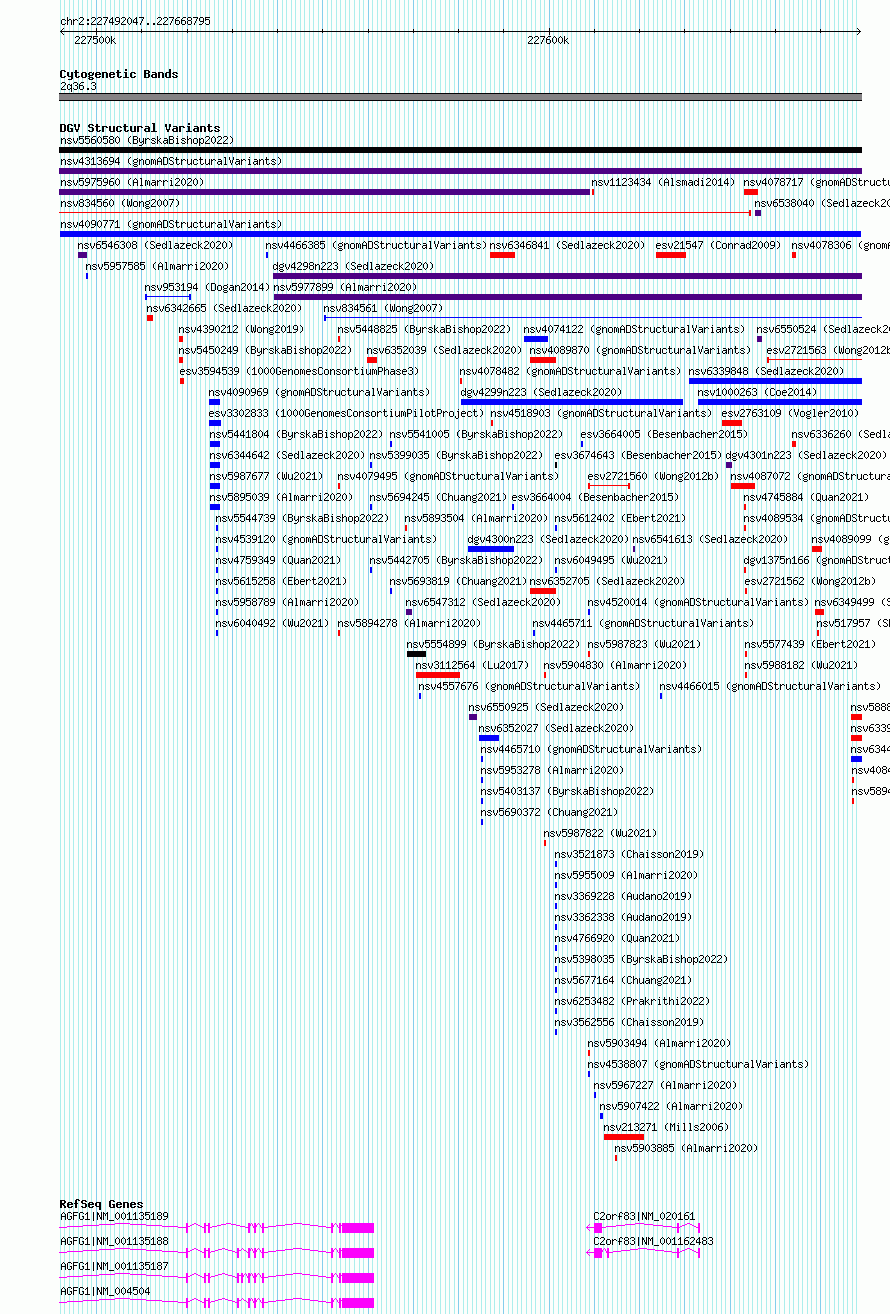890x1314 pixels.
Task: Select nsv5612402 (Ebert2021) variant label
Action: point(621,518)
